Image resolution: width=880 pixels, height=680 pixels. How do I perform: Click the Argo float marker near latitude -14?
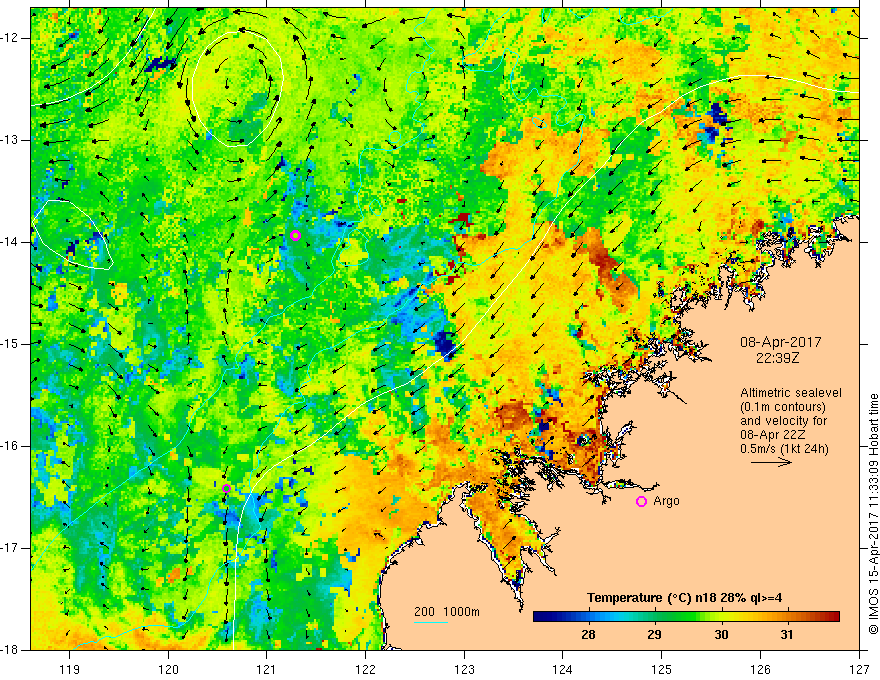296,236
